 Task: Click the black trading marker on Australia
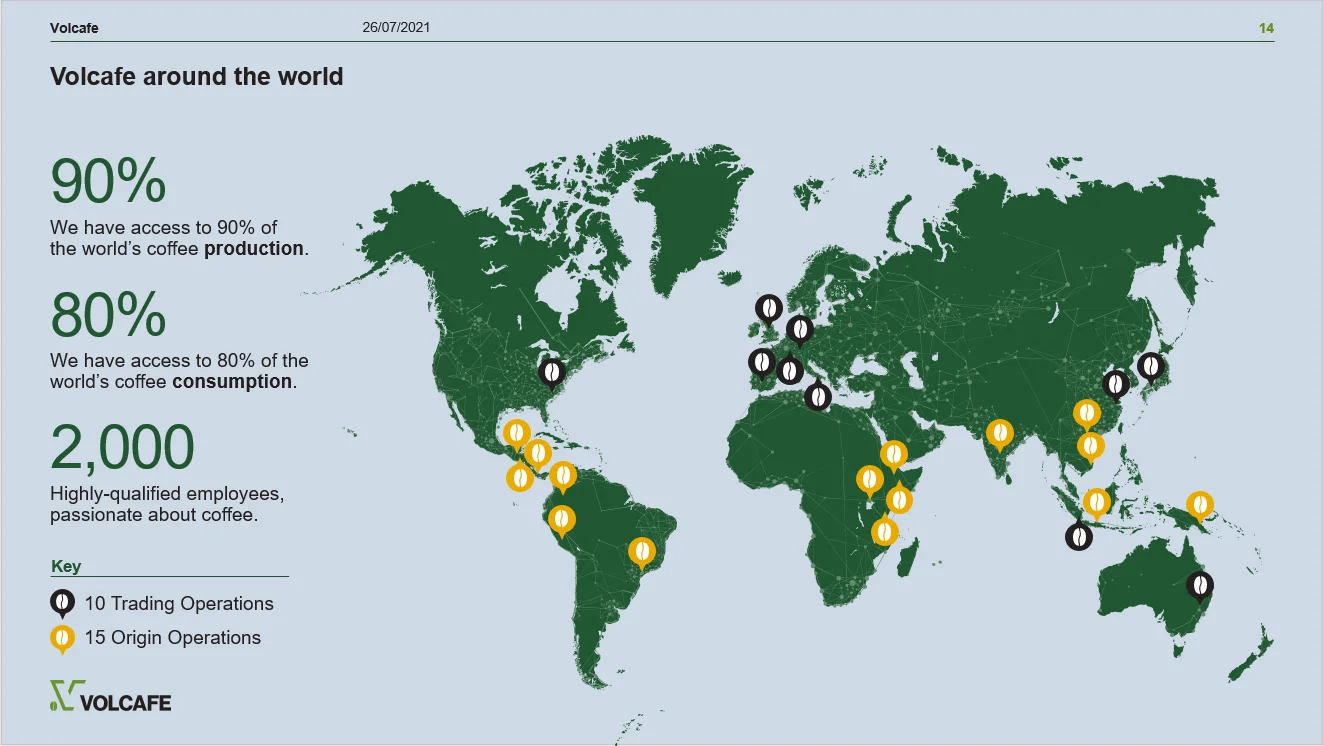[x=1199, y=585]
